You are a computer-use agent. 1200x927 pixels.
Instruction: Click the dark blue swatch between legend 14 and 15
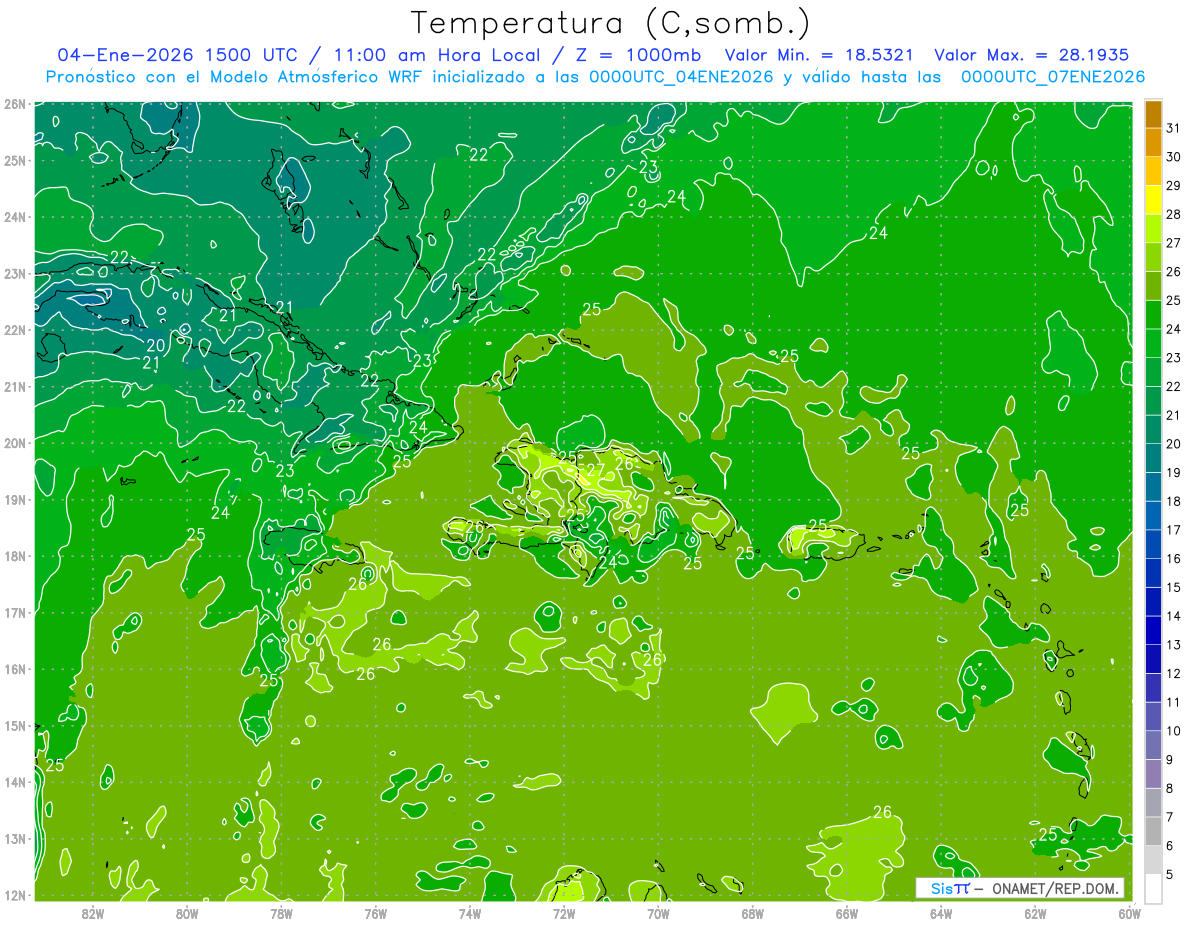(1154, 601)
